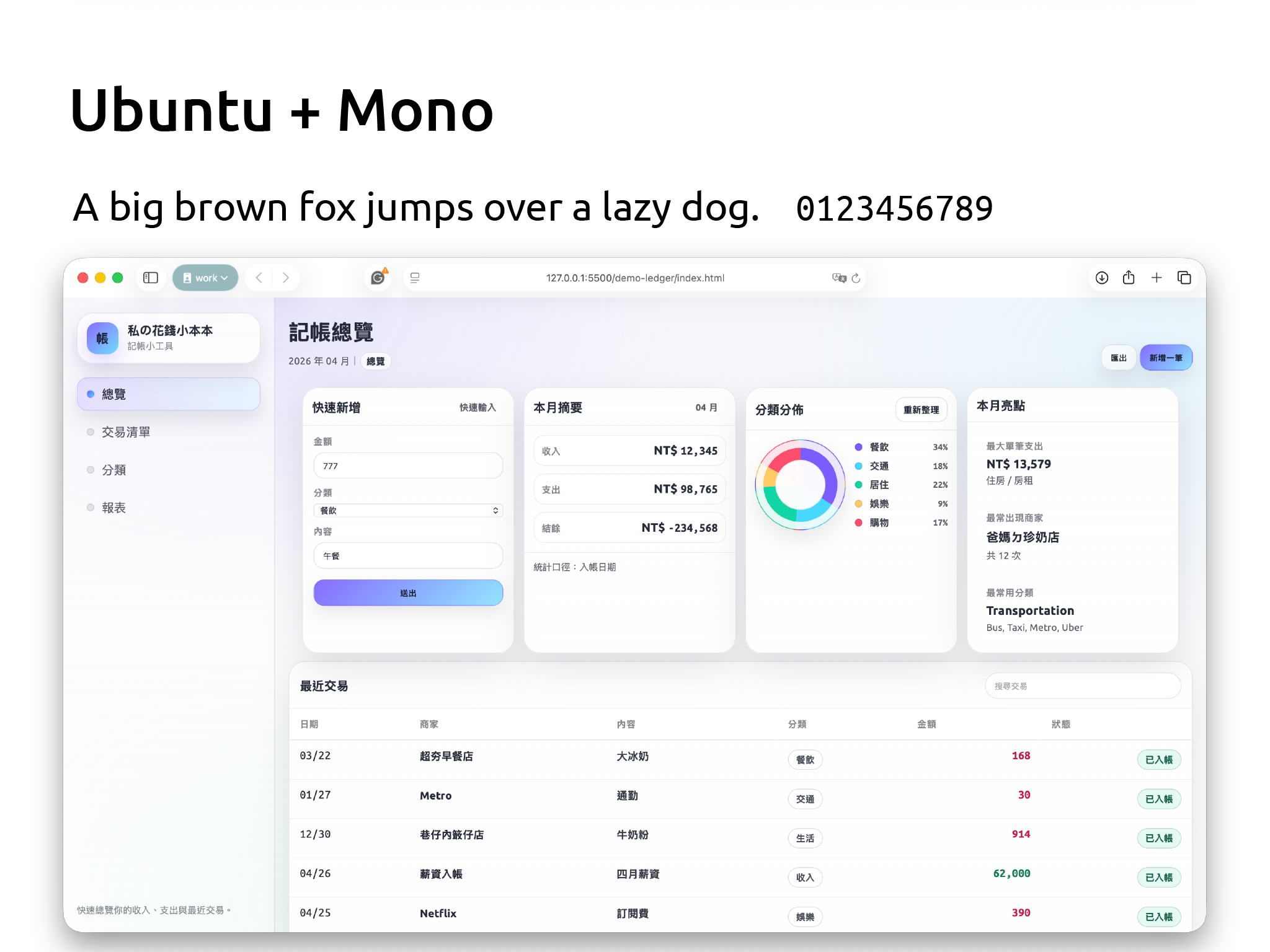Click the Grammarly extension icon in toolbar

pyautogui.click(x=377, y=278)
